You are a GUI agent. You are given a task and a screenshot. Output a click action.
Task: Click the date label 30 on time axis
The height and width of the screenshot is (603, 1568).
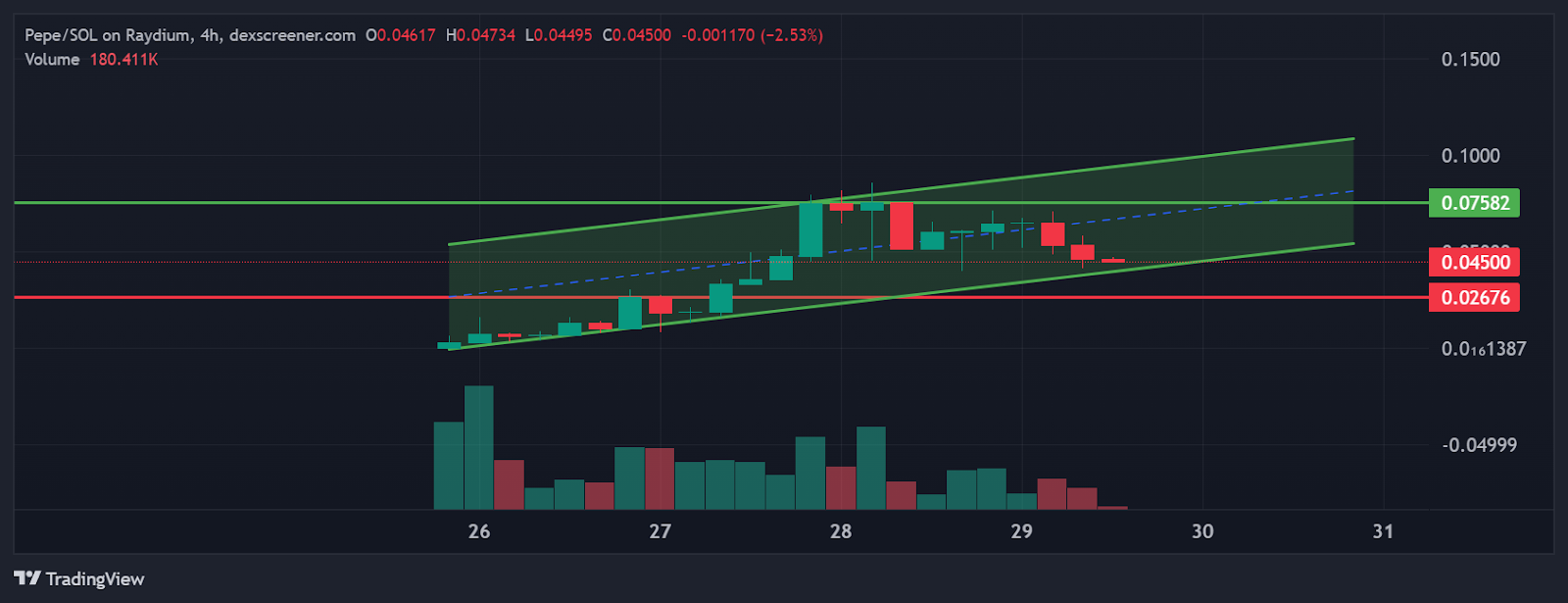pos(1202,531)
